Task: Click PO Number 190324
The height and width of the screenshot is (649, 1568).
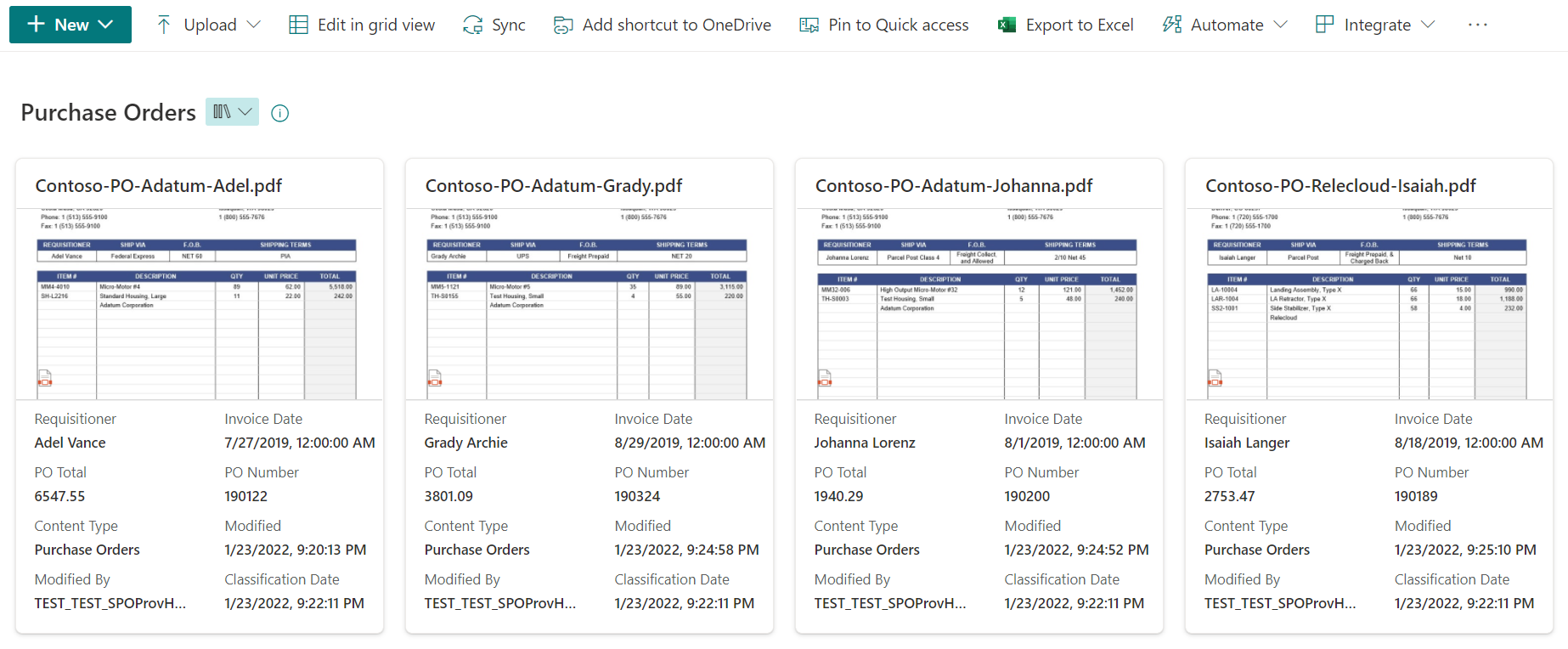Action: [x=638, y=496]
